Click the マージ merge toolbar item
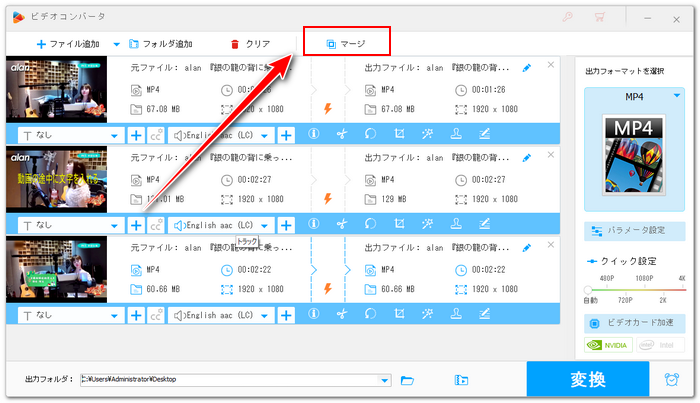Viewport: 700px width, 403px height. tap(346, 44)
